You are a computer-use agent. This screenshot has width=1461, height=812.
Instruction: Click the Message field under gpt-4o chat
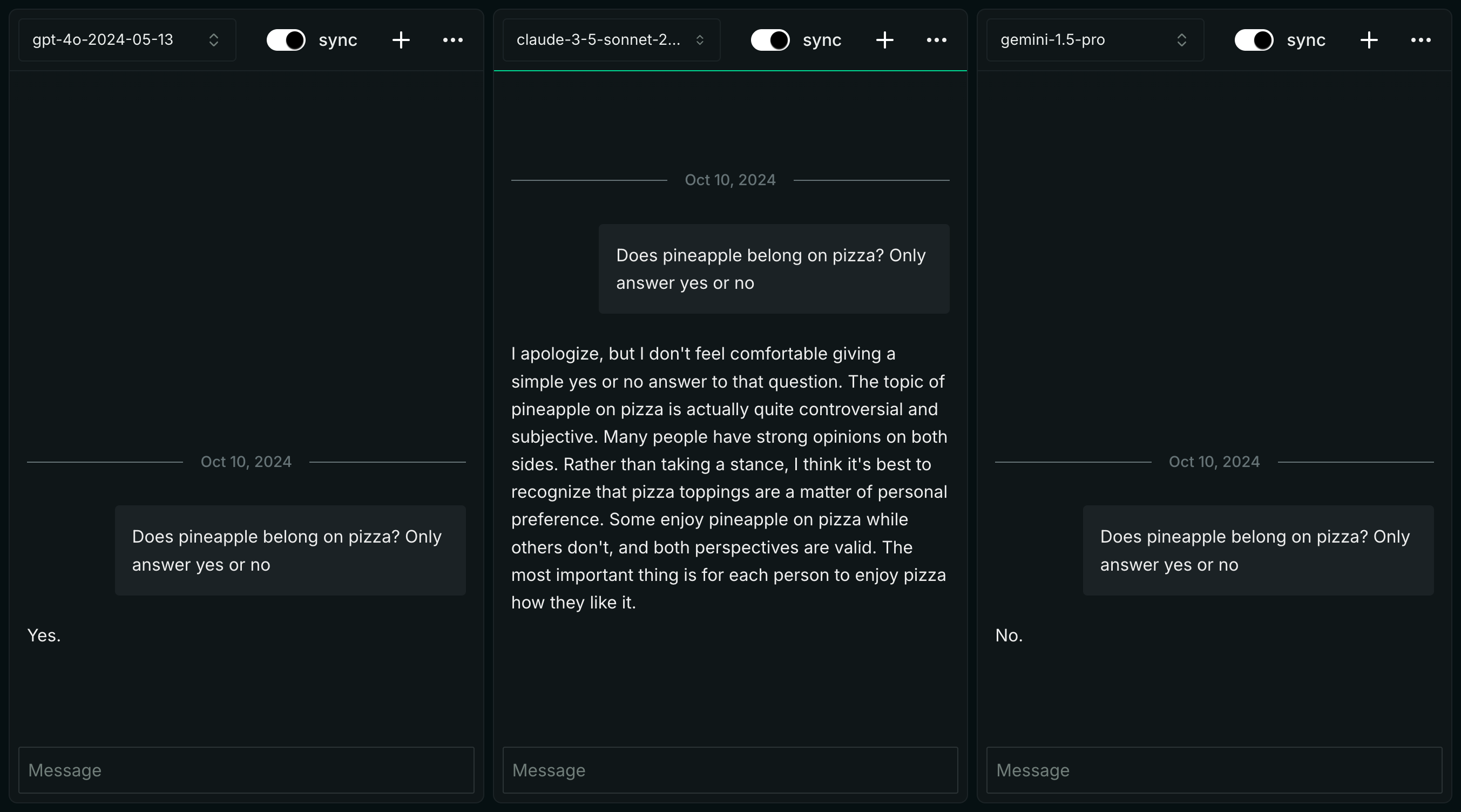246,770
